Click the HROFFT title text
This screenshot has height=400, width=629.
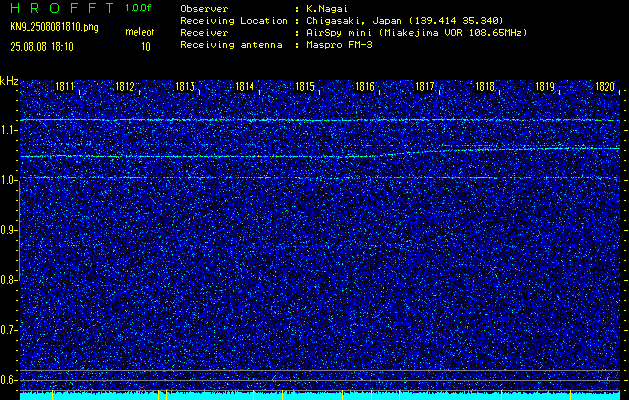tap(63, 8)
